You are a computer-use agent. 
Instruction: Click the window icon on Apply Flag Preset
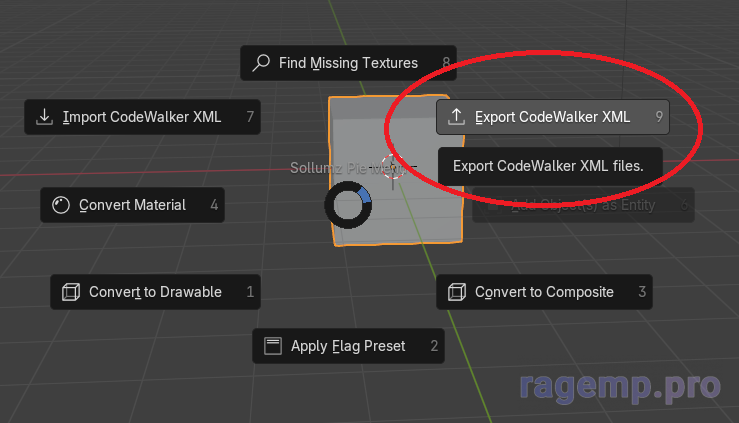[x=273, y=347]
